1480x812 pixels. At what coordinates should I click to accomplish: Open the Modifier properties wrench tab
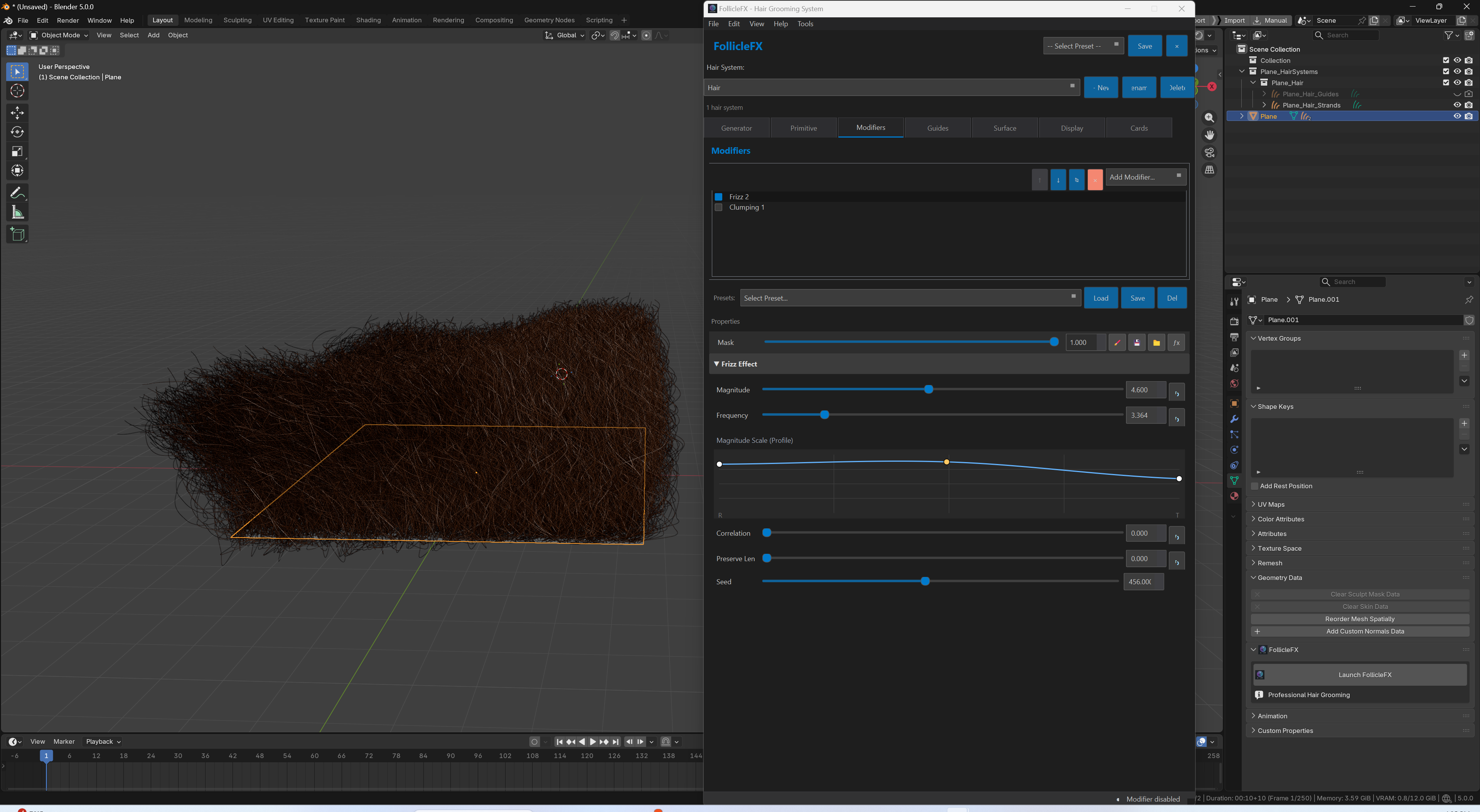point(1234,419)
